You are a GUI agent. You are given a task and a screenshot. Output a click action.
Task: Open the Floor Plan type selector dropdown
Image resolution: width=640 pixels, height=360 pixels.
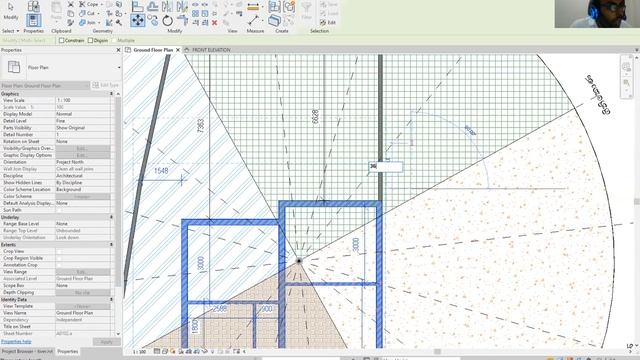pos(119,67)
